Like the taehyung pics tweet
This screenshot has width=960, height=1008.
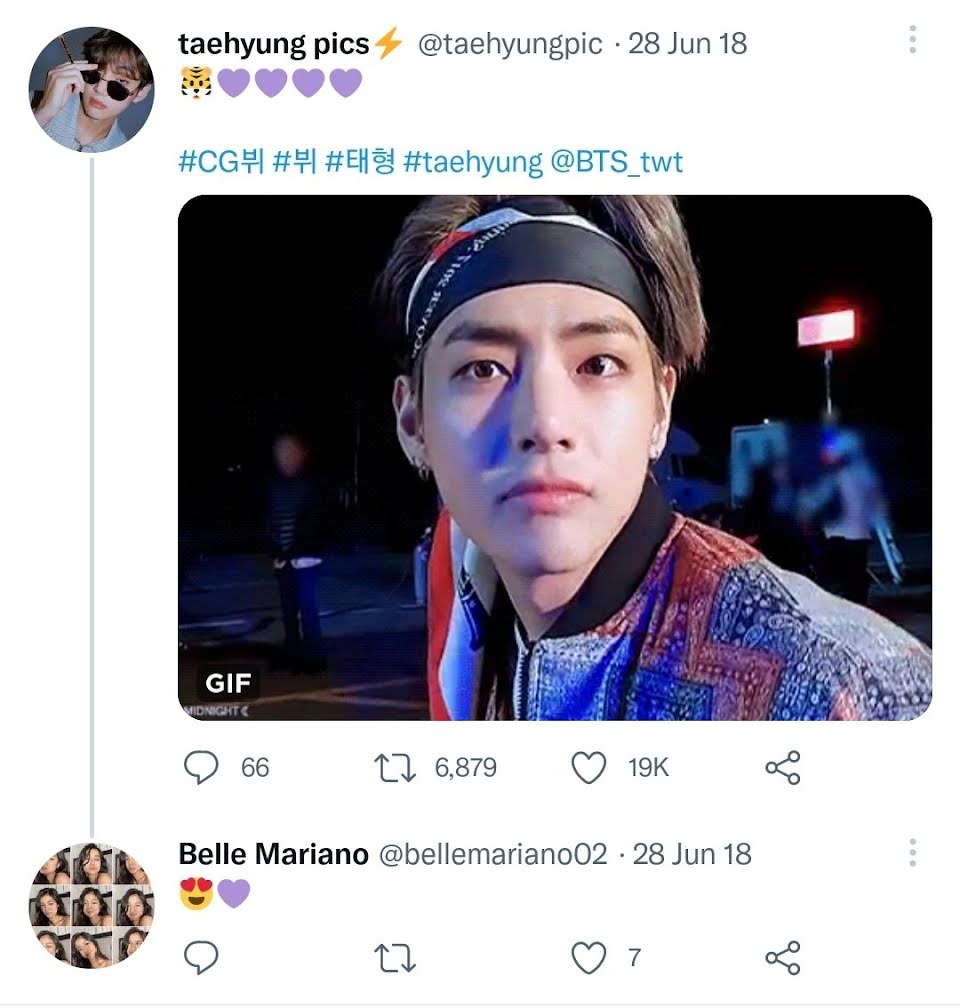point(588,768)
